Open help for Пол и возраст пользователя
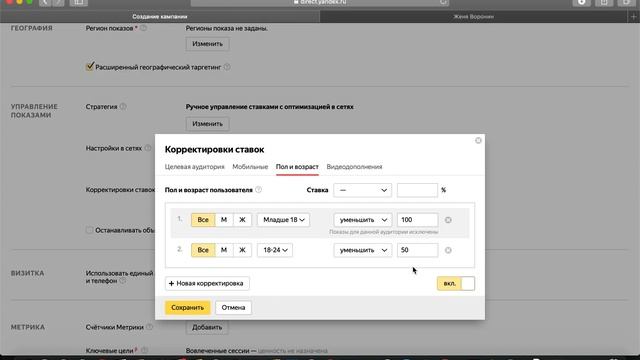The width and height of the screenshot is (640, 360). 258,189
